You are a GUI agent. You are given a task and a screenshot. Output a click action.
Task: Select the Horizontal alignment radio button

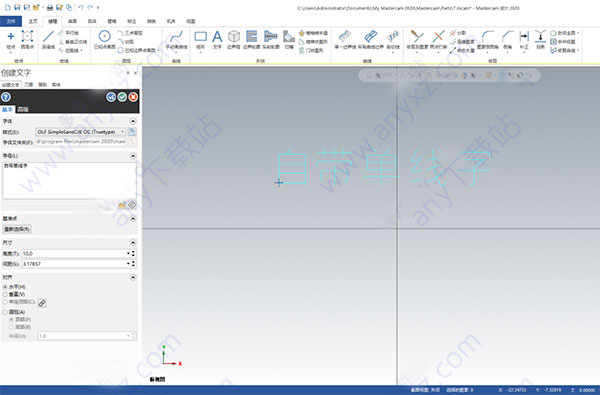(5, 287)
